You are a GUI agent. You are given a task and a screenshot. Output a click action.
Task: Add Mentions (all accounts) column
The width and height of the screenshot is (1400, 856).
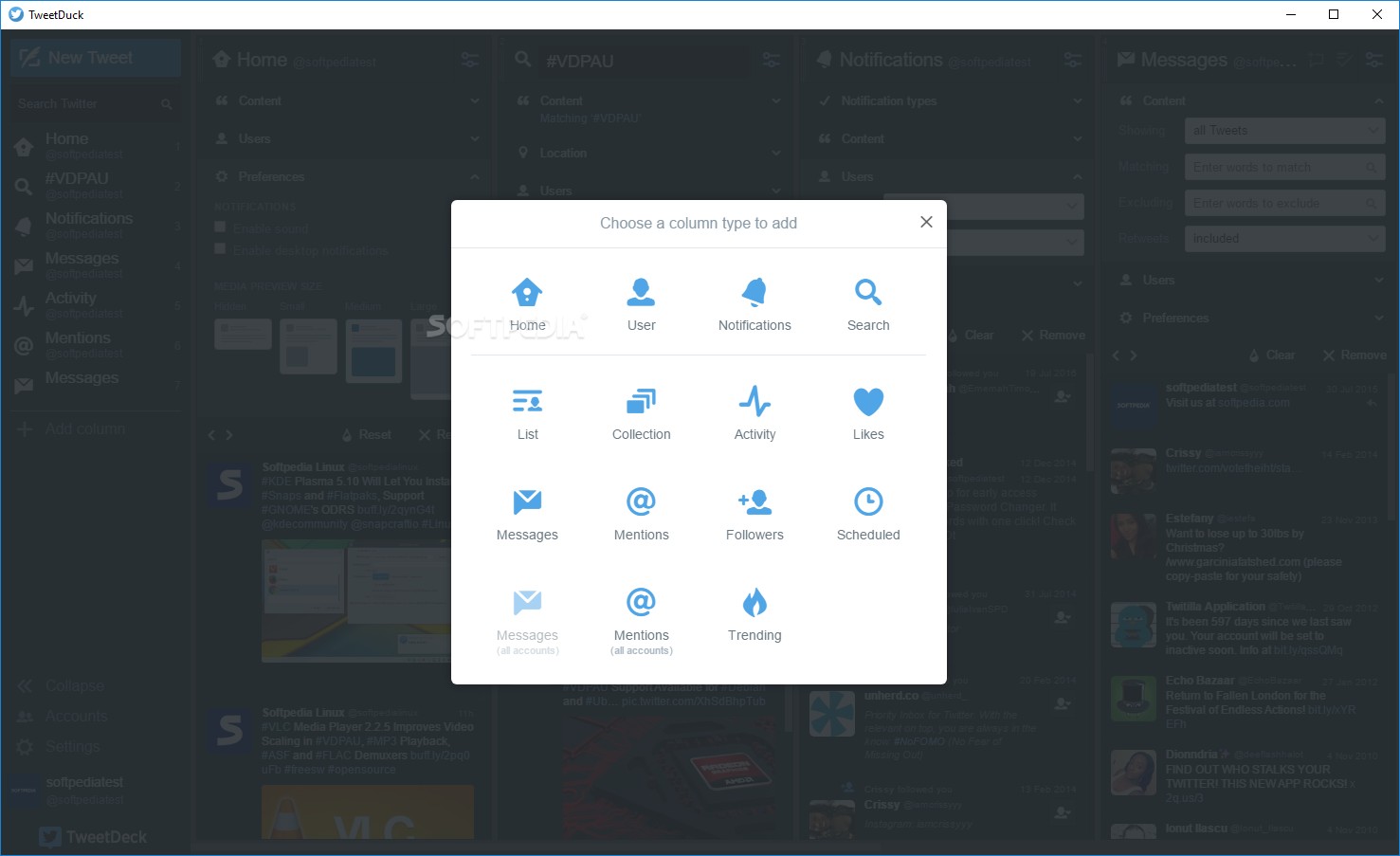coord(641,621)
